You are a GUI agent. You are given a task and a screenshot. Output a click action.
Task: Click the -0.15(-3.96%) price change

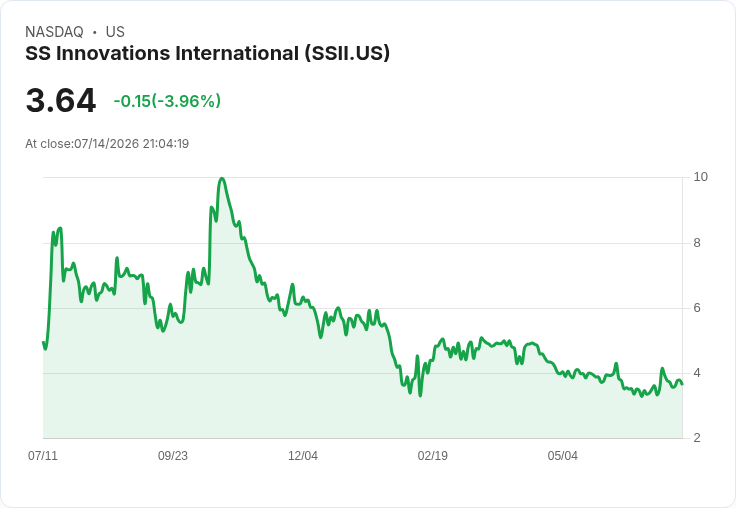point(167,101)
